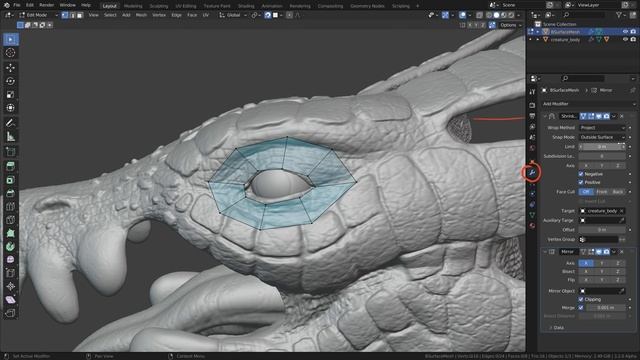Switch to edge select mode
Viewport: 640px width, 360px height.
tap(72, 15)
